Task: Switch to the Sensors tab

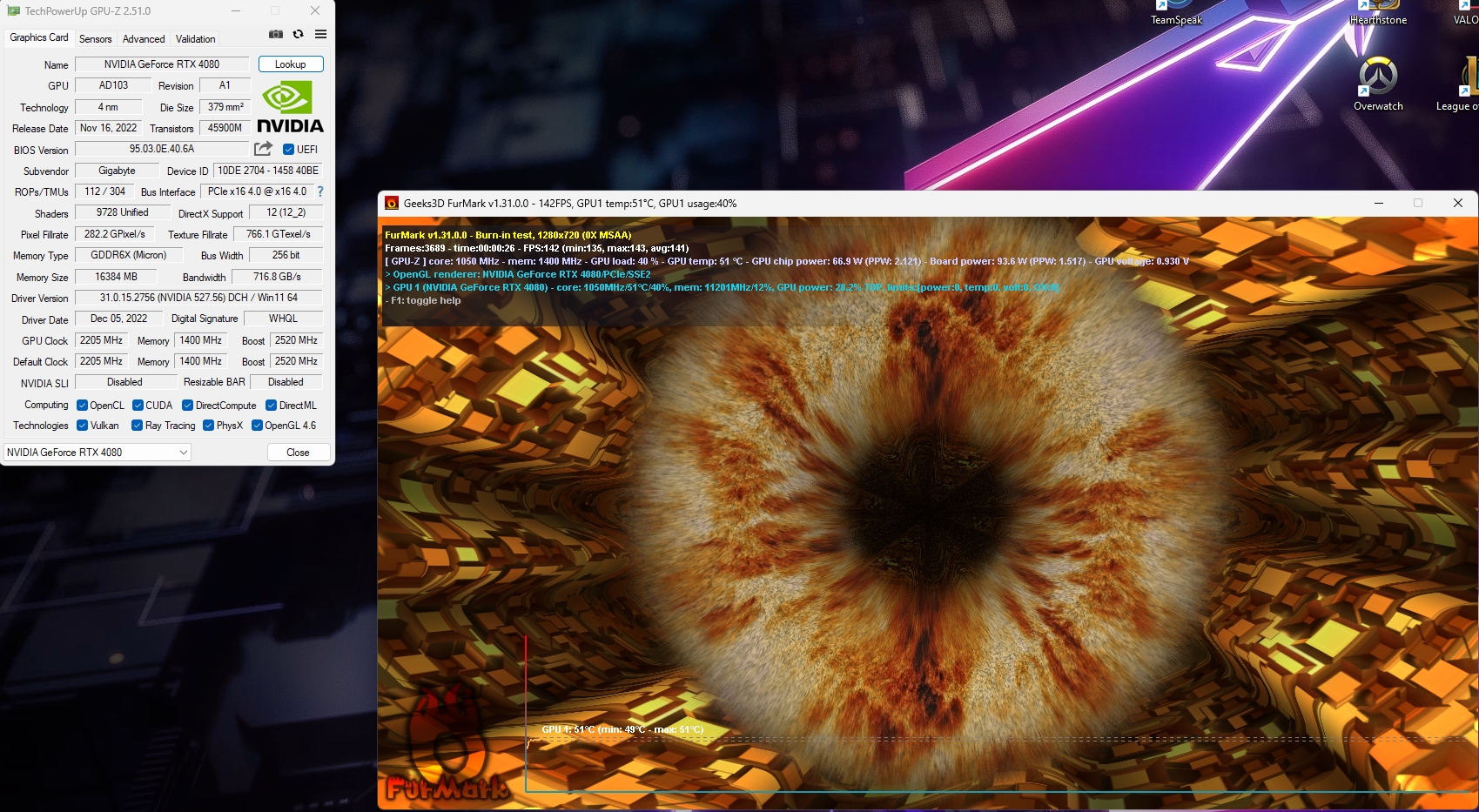Action: [x=95, y=39]
